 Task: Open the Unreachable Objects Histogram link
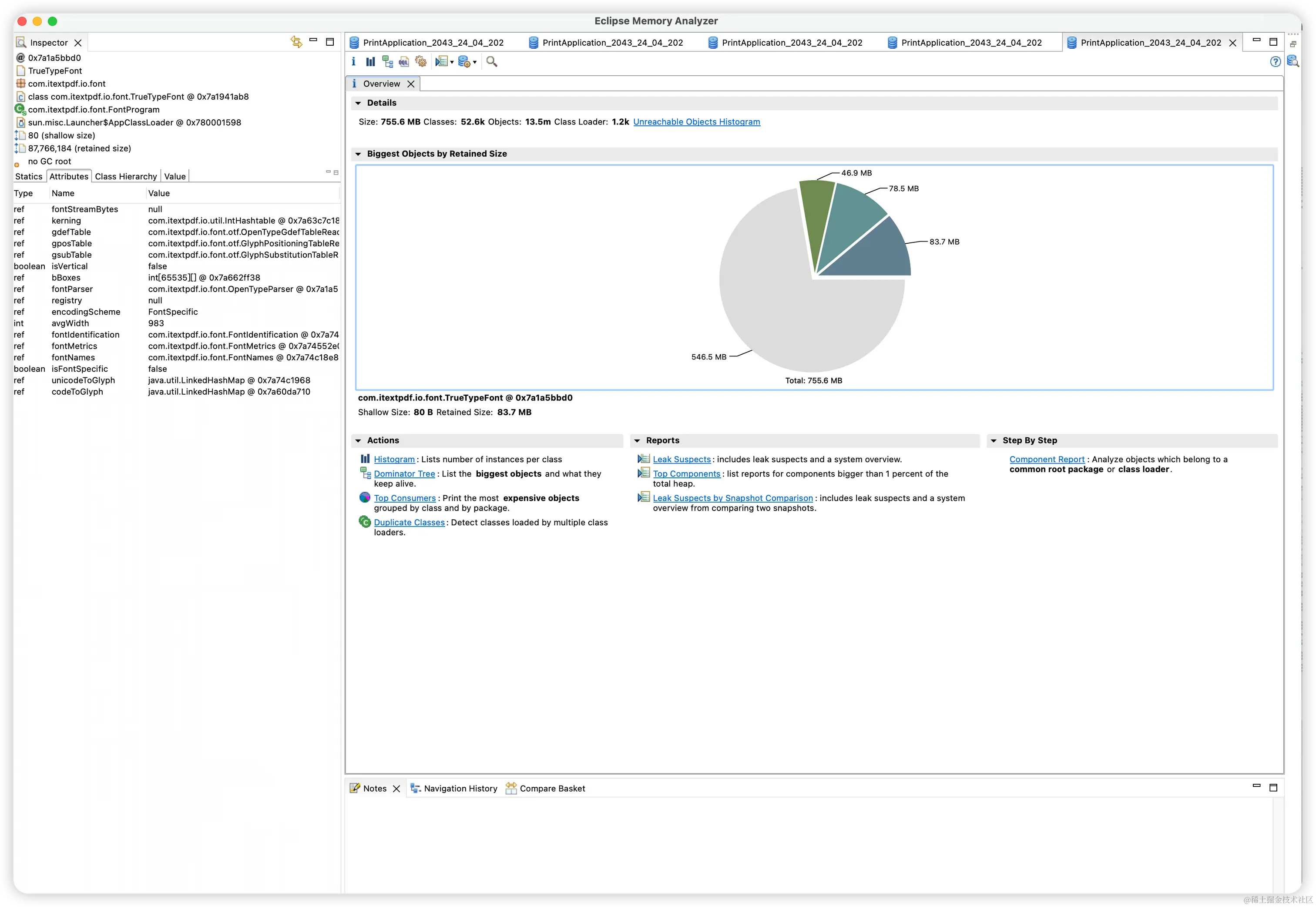pos(696,121)
